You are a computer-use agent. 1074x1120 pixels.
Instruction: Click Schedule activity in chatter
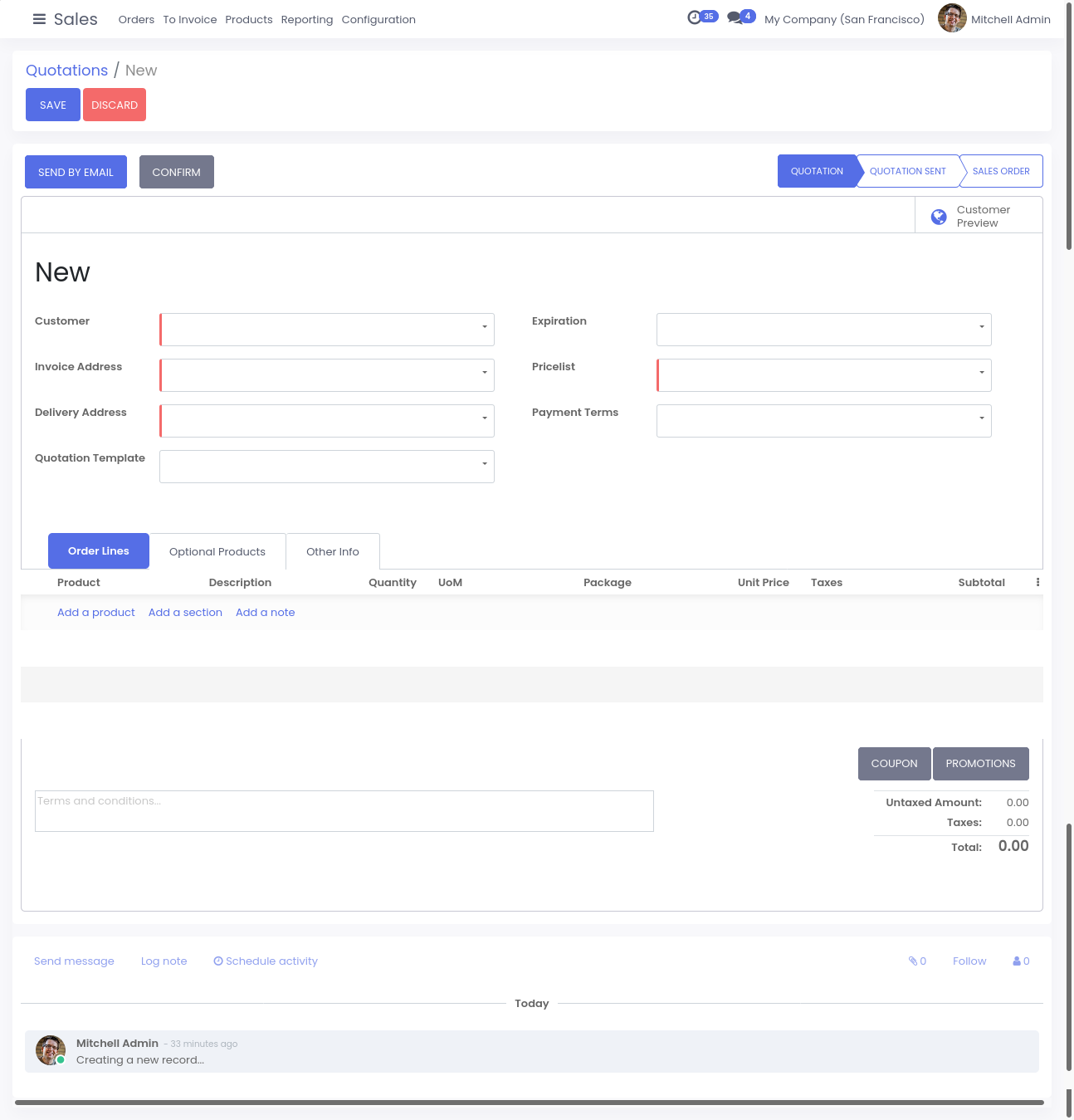[266, 961]
